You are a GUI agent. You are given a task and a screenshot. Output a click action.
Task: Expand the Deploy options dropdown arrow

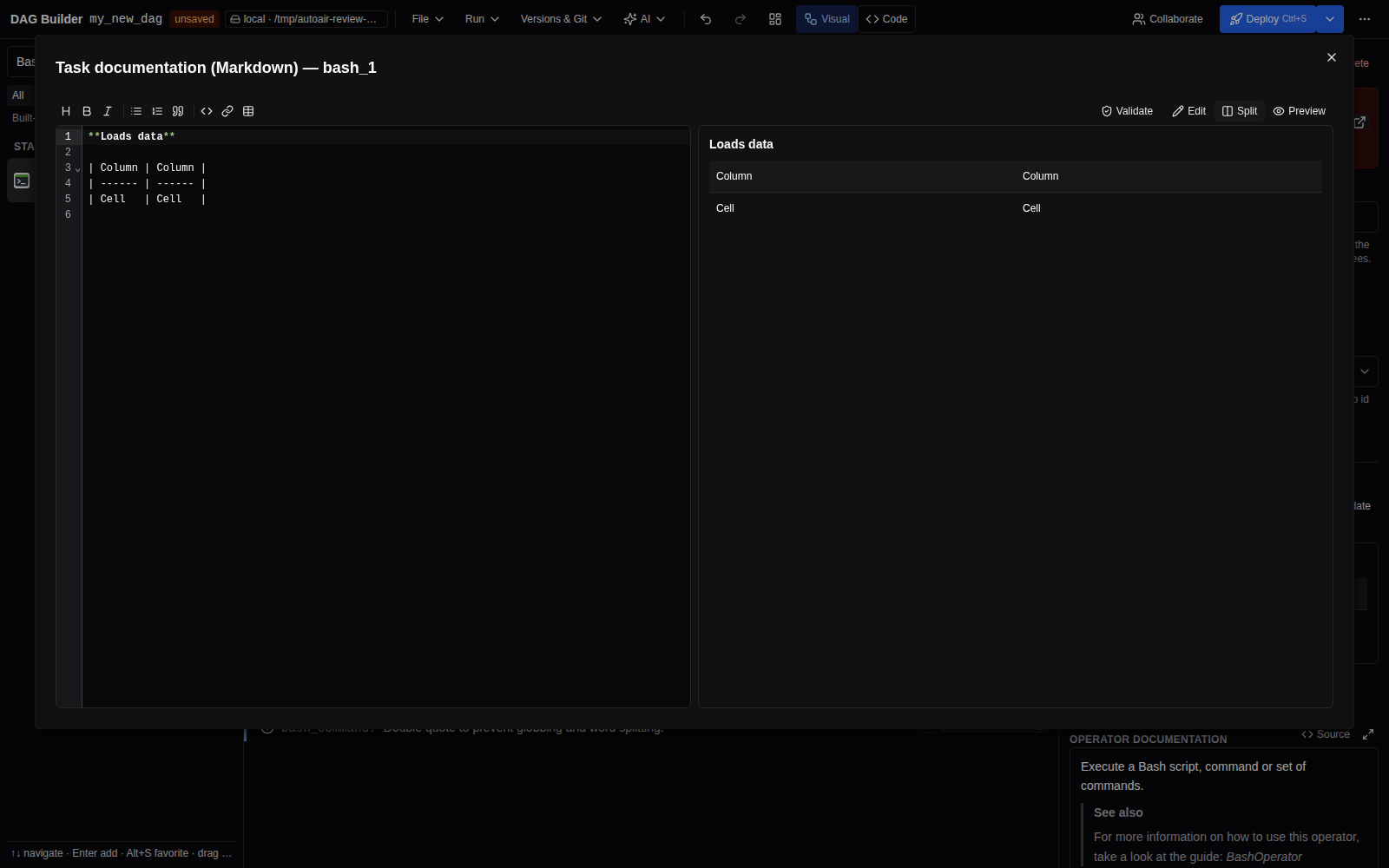coord(1330,19)
